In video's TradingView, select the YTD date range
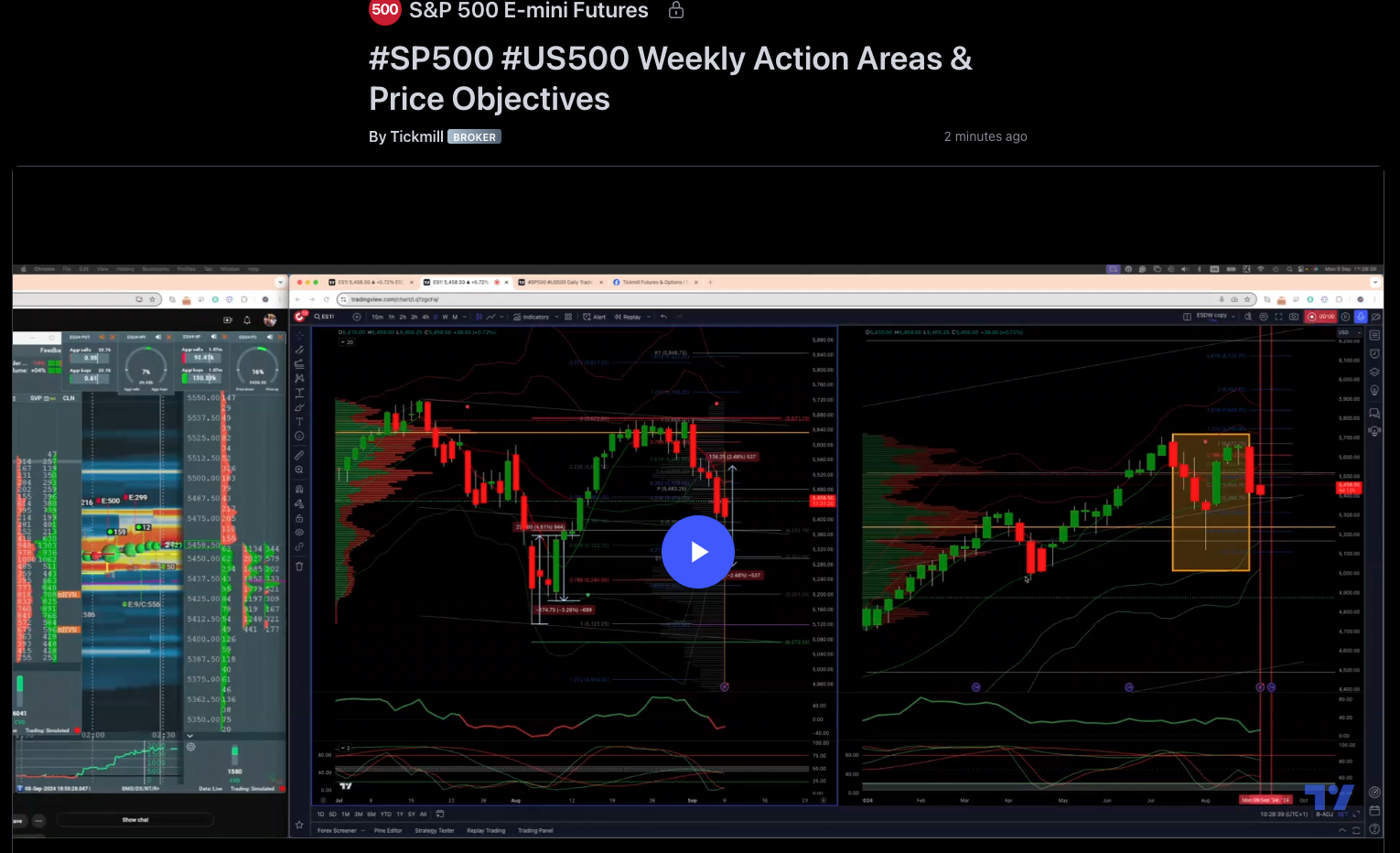1400x853 pixels. (385, 814)
